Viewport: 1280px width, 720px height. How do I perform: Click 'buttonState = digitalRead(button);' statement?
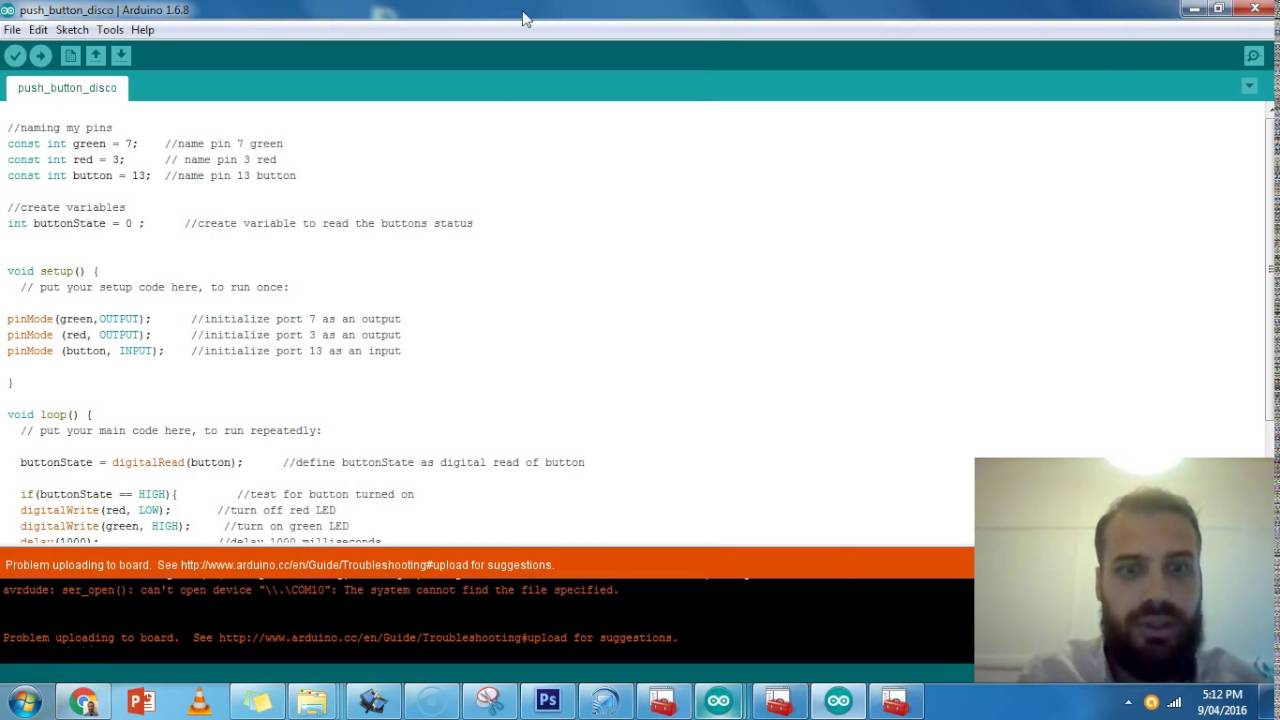131,463
